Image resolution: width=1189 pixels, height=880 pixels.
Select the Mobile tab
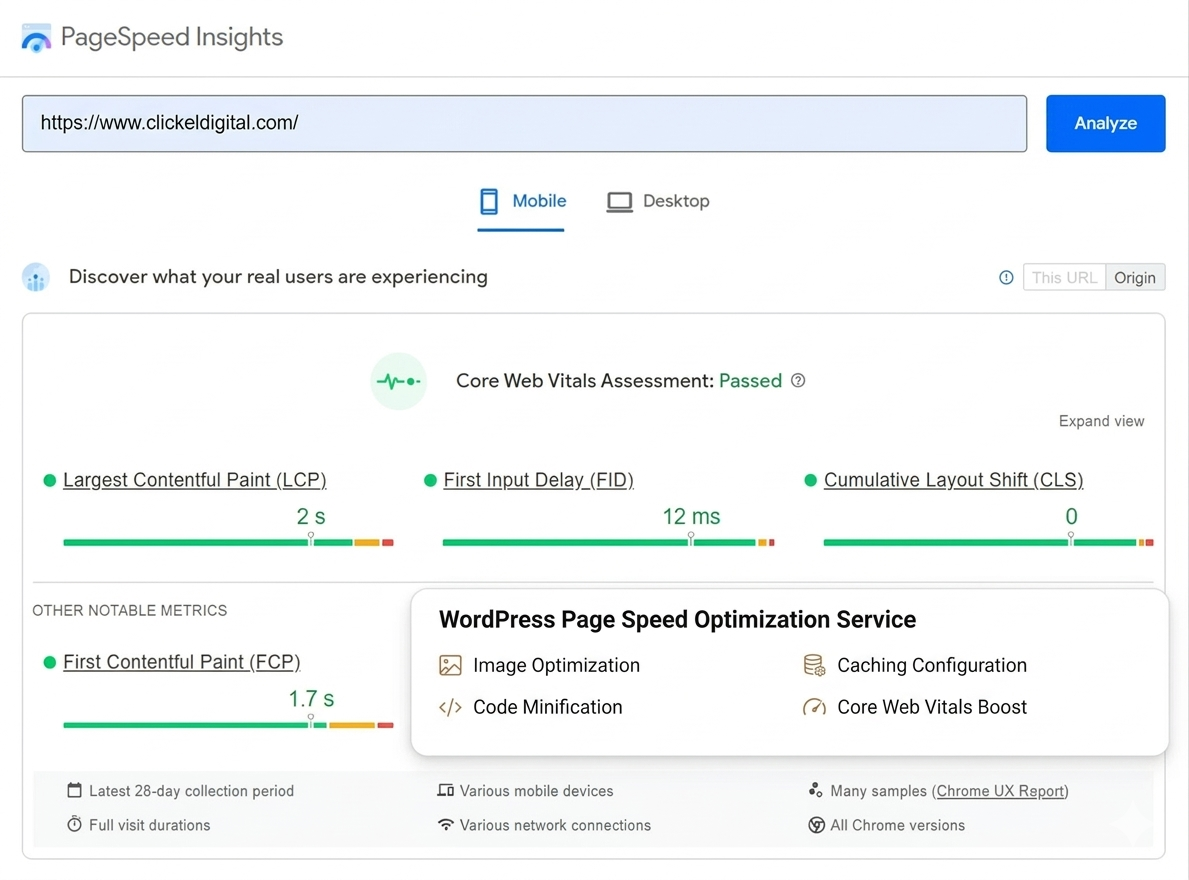pyautogui.click(x=522, y=202)
